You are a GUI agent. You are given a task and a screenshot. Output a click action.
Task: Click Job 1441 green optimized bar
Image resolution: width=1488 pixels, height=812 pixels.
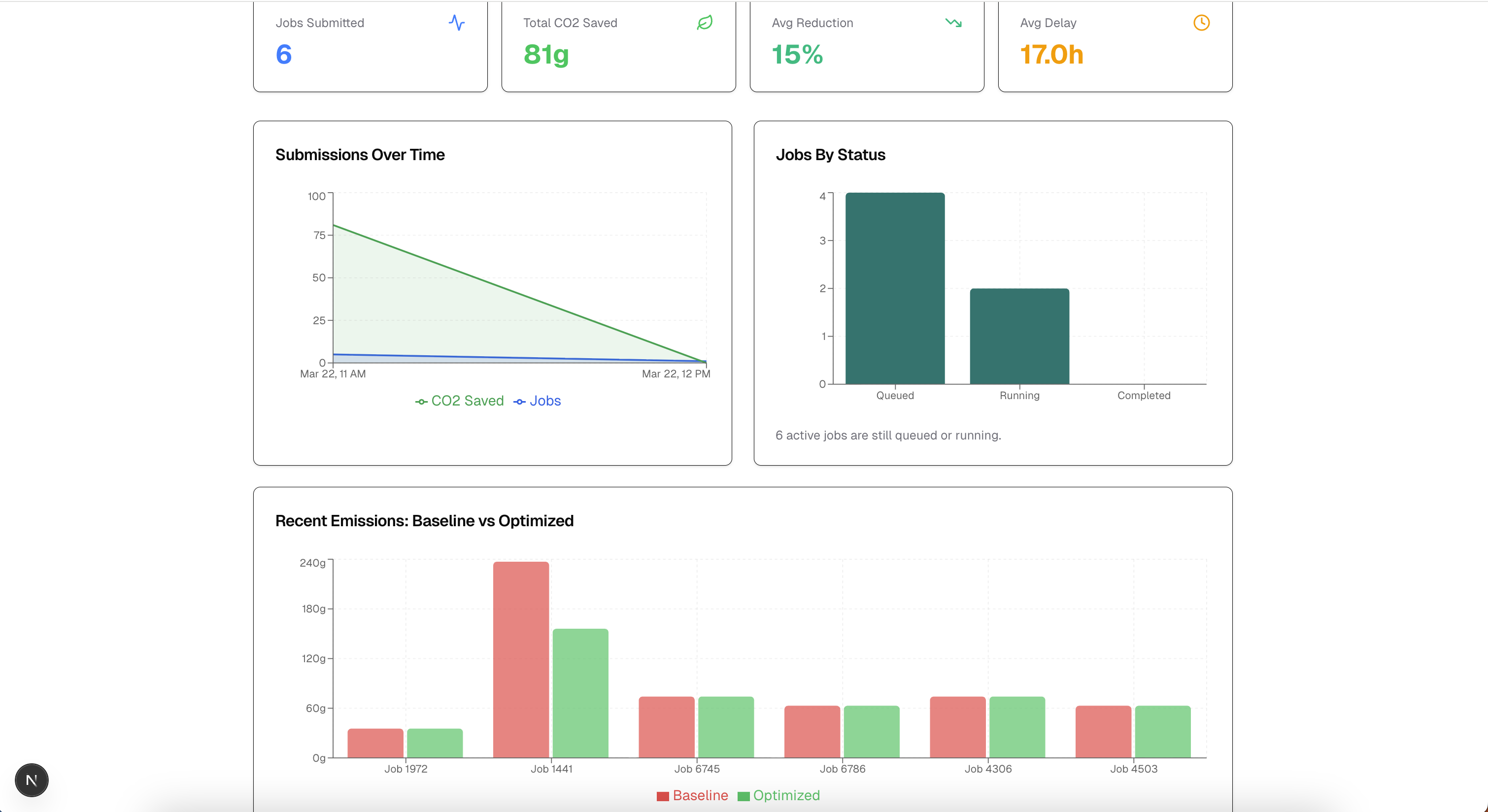(580, 693)
